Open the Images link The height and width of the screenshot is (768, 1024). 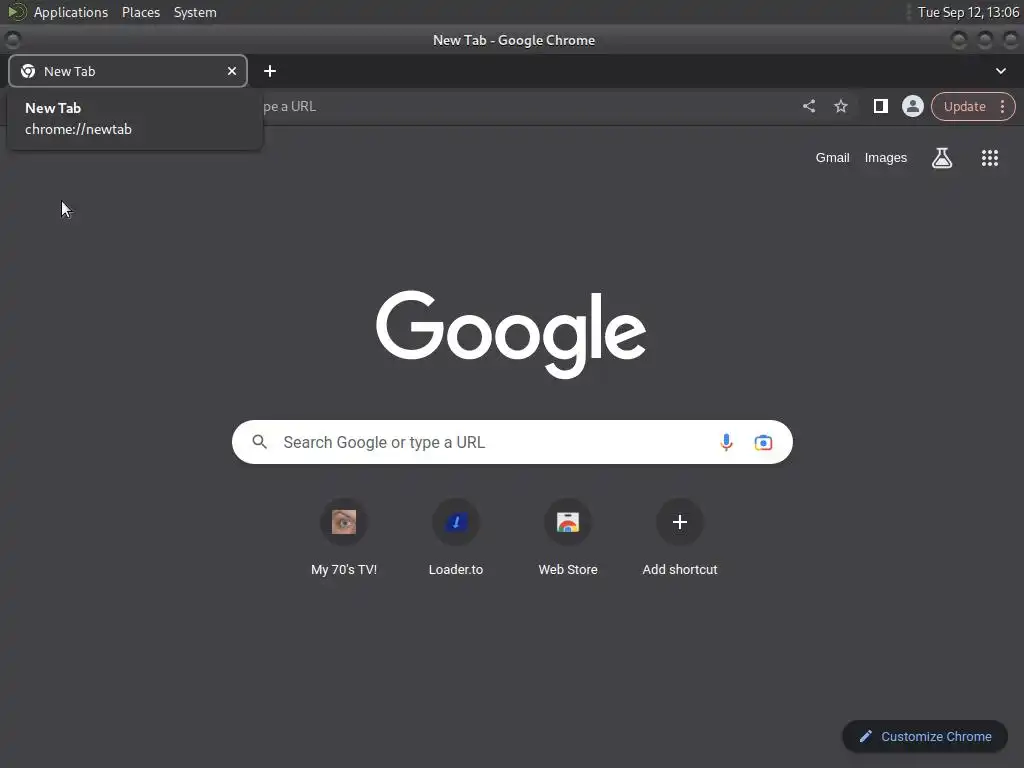pos(885,157)
